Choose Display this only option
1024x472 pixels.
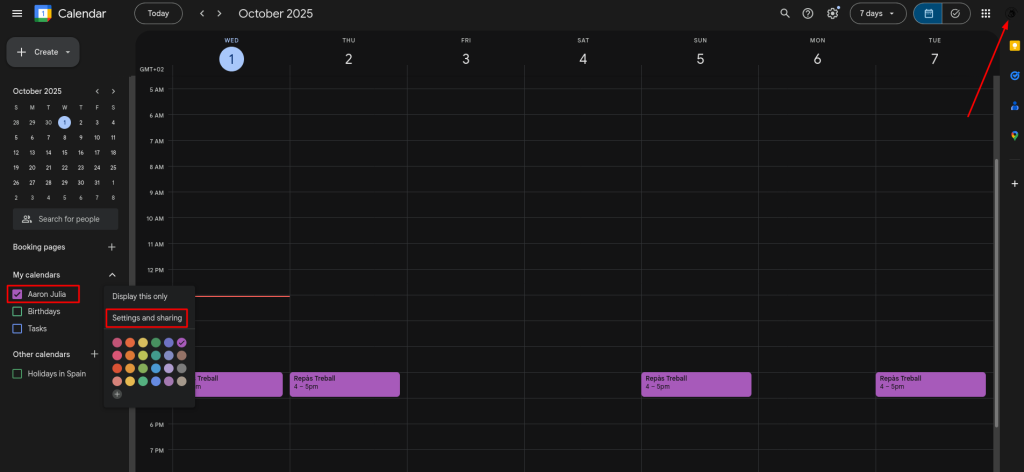pos(140,297)
